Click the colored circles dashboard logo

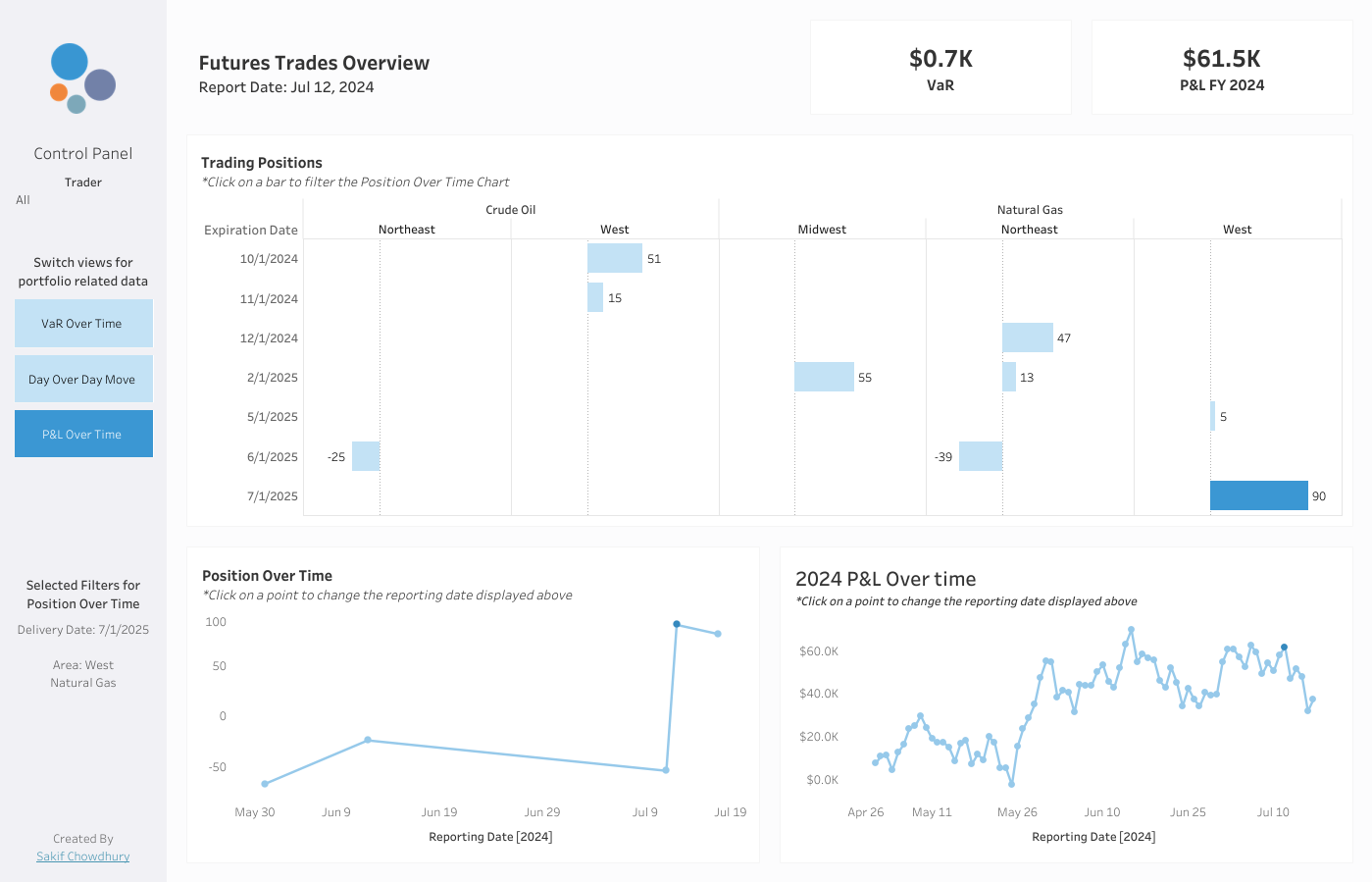pyautogui.click(x=83, y=78)
